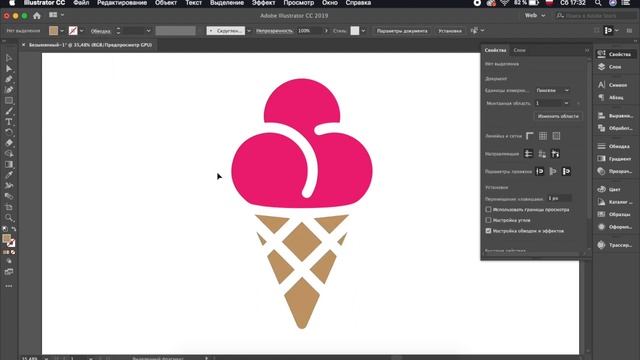Open the fill color dropdown arrow
640x360 pixels.
[62, 31]
